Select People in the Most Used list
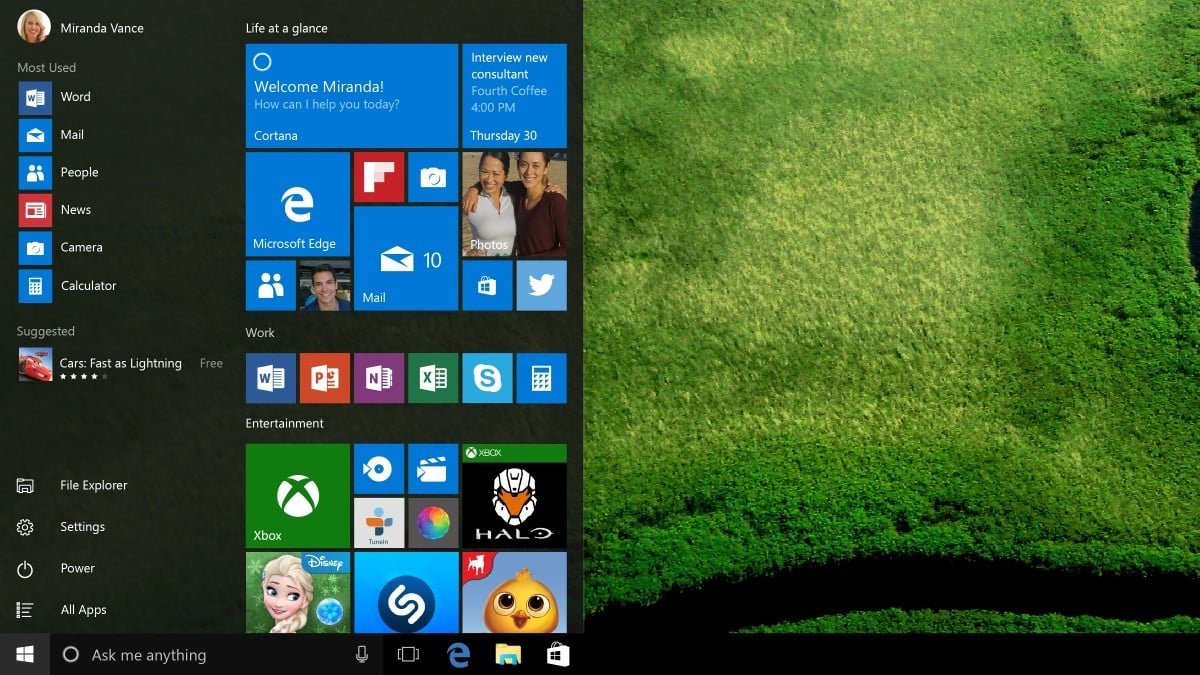The width and height of the screenshot is (1200, 675). click(x=59, y=172)
